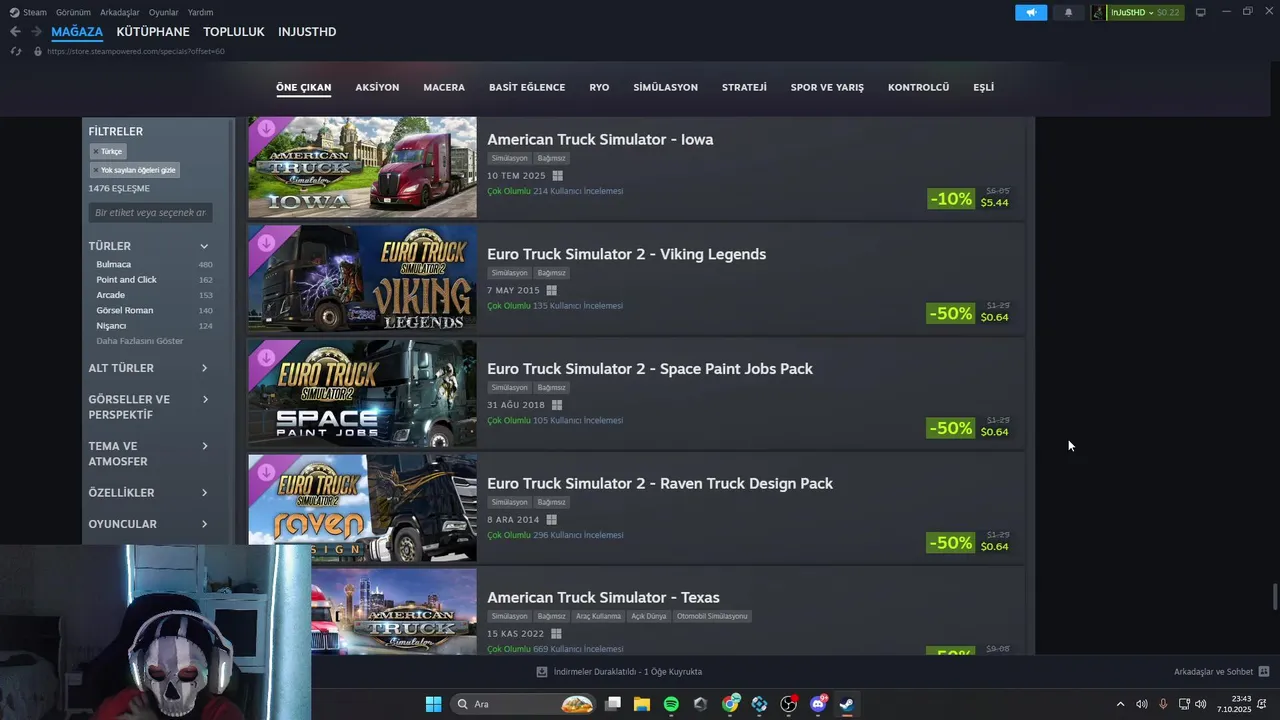
Task: Click the -50% price on Space Paint Jobs
Action: 950,428
